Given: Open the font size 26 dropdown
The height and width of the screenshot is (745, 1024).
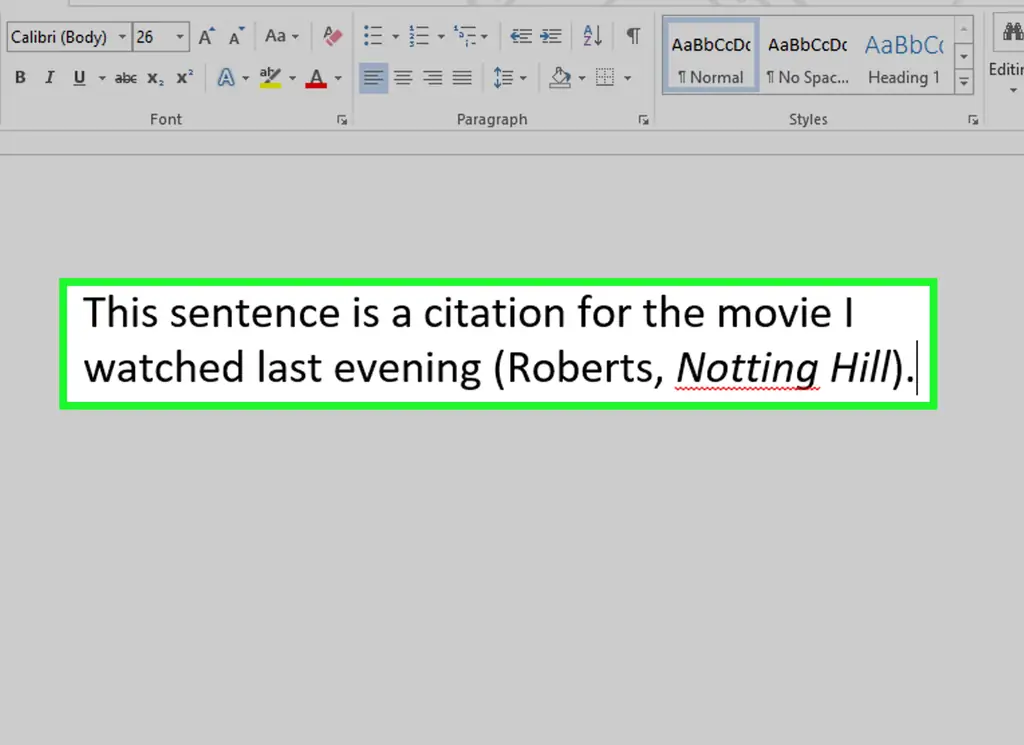Looking at the screenshot, I should tap(180, 38).
